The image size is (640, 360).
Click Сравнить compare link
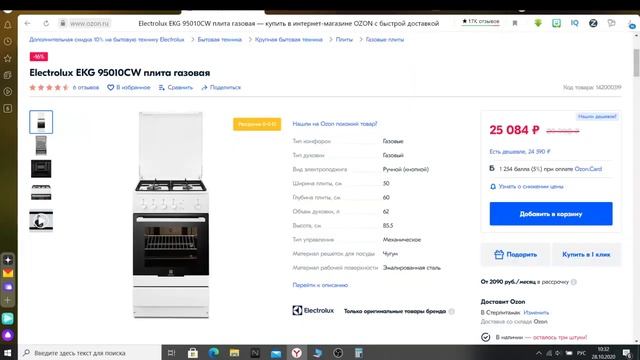pos(176,87)
